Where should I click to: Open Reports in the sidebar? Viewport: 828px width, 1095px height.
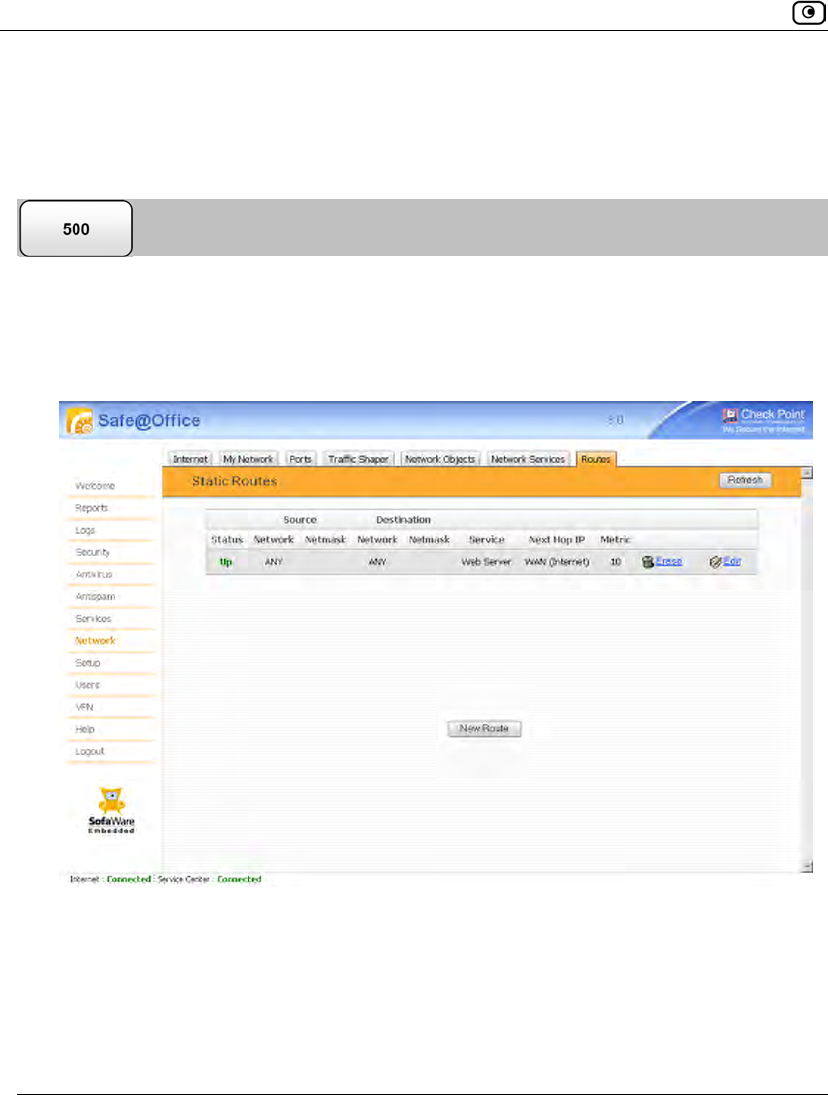point(91,508)
